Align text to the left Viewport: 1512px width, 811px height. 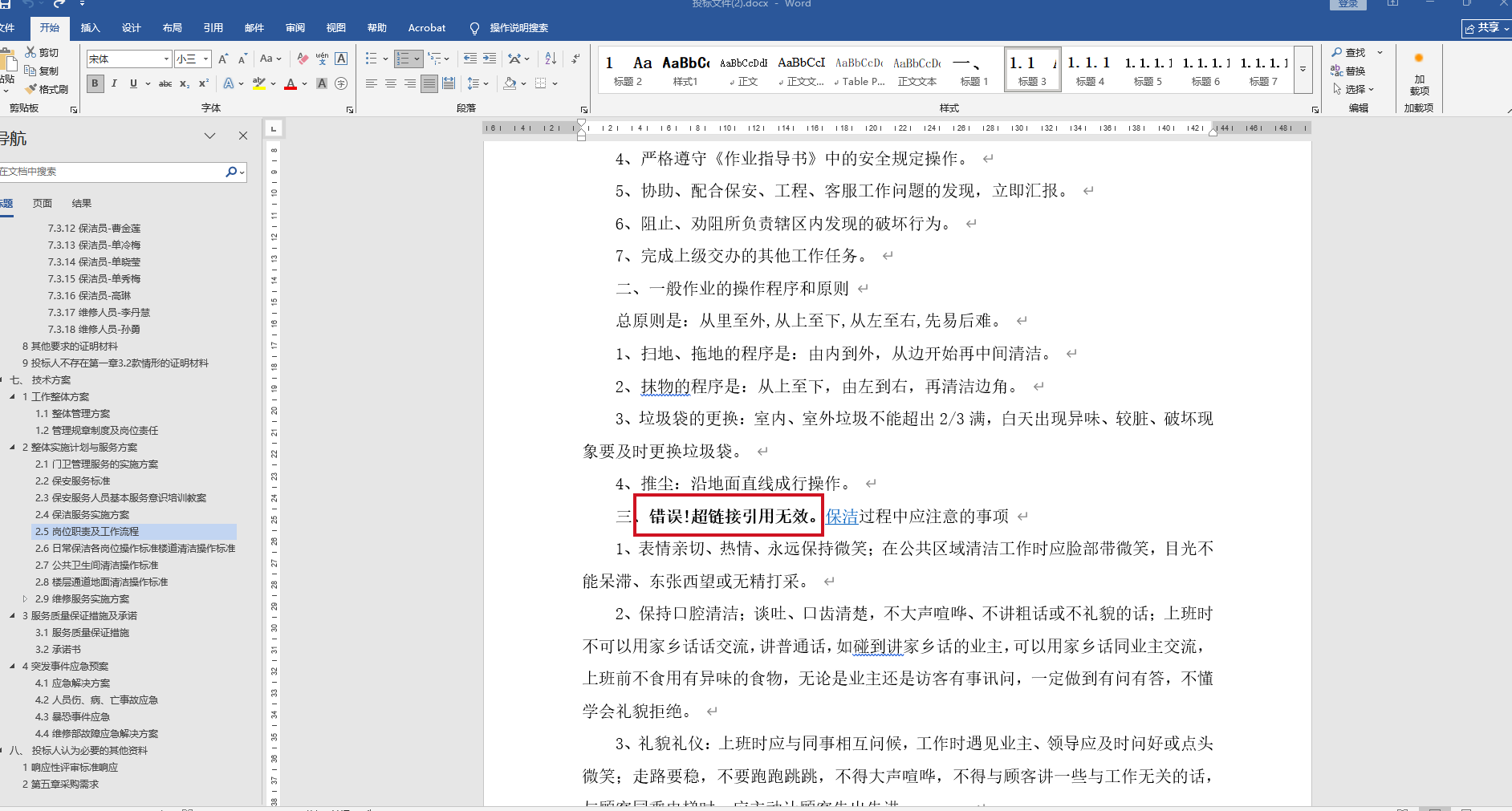[x=371, y=83]
